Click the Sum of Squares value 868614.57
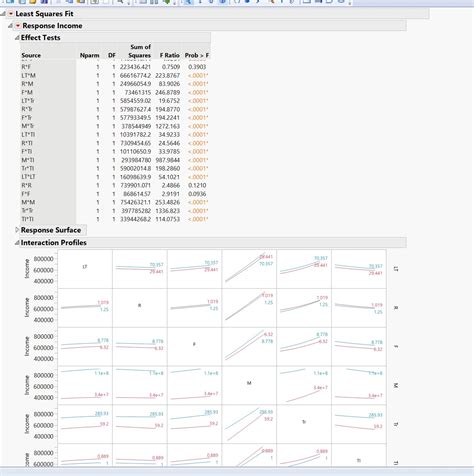 (x=137, y=194)
